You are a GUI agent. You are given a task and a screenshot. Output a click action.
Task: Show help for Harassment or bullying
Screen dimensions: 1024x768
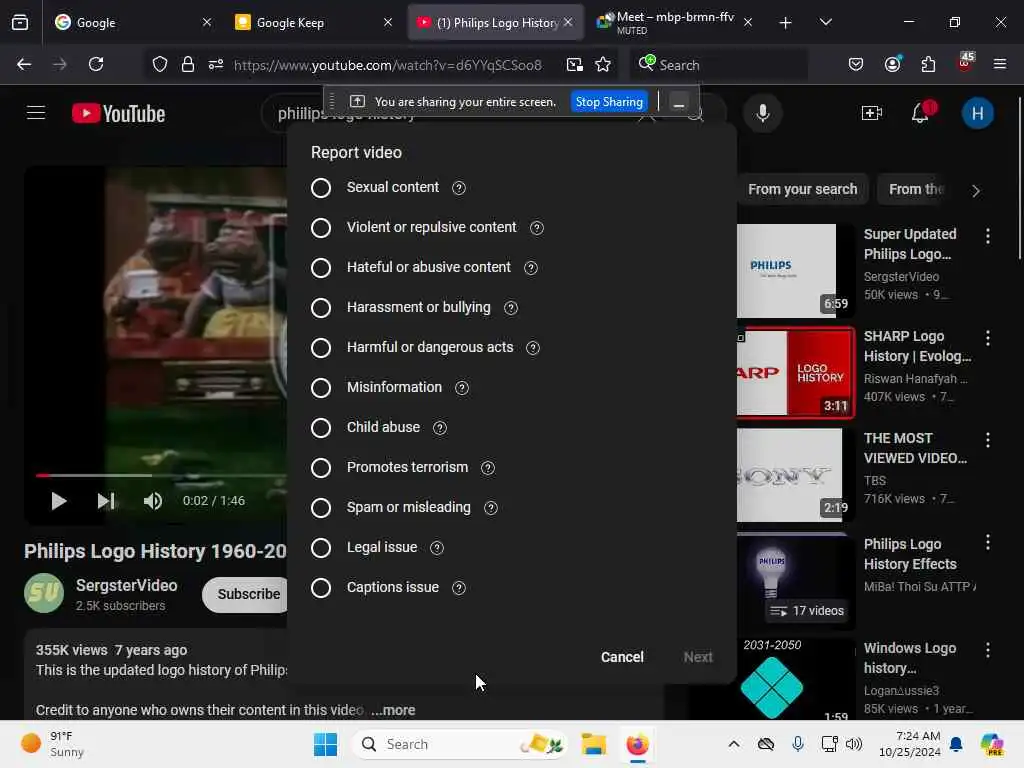(511, 308)
